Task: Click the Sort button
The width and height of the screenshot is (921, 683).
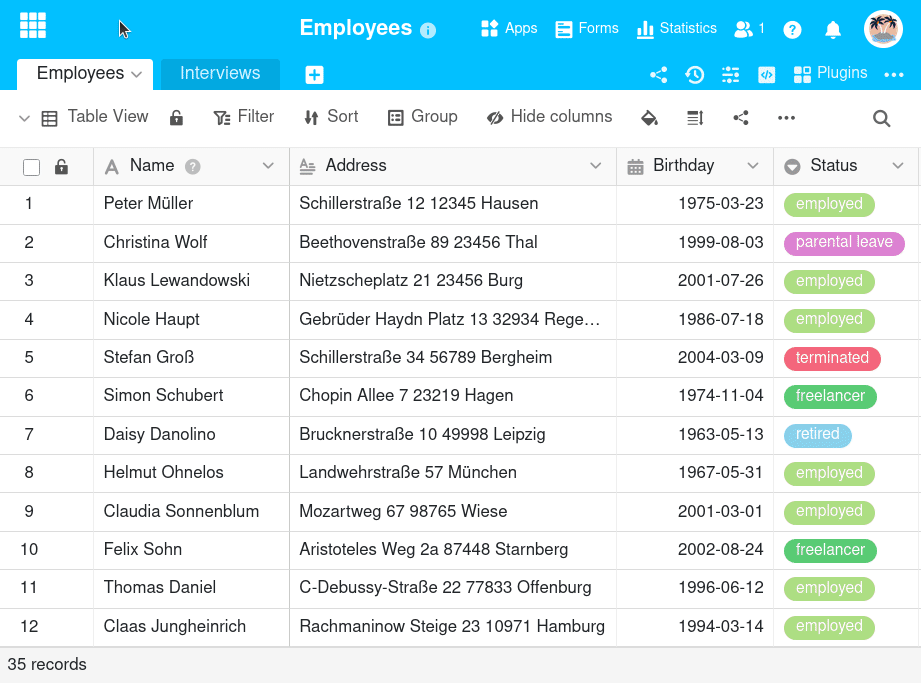Action: [x=331, y=117]
